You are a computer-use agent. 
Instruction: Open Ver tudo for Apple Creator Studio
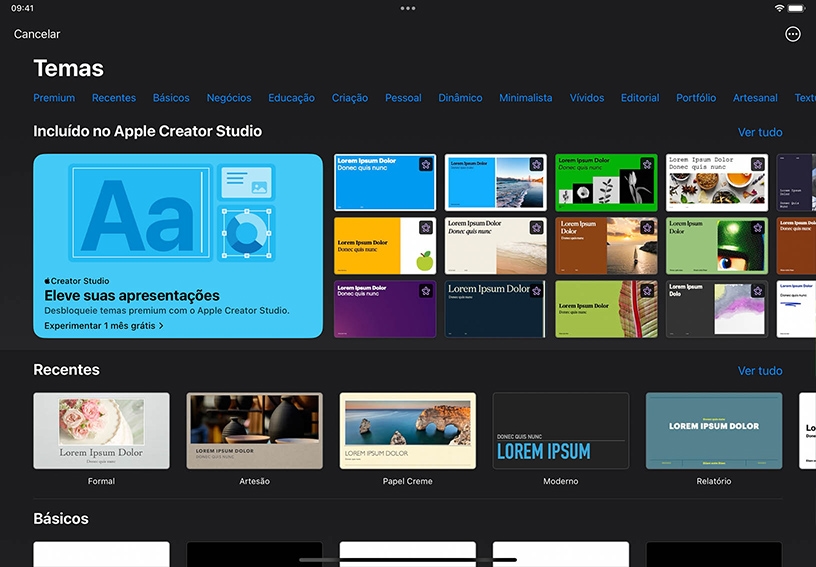pyautogui.click(x=760, y=132)
